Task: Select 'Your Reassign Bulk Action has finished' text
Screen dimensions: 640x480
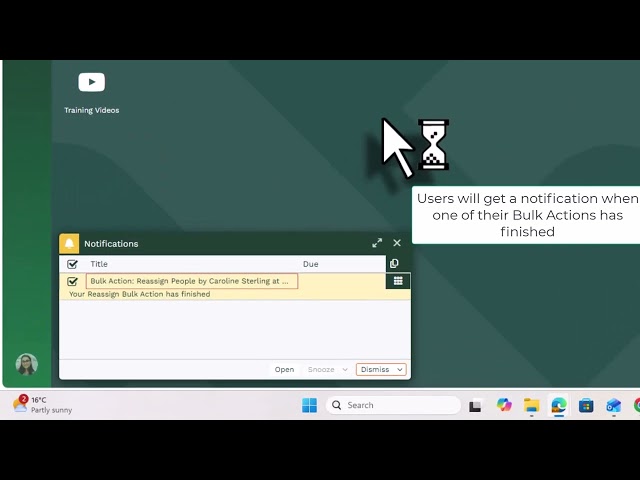Action: pyautogui.click(x=140, y=294)
